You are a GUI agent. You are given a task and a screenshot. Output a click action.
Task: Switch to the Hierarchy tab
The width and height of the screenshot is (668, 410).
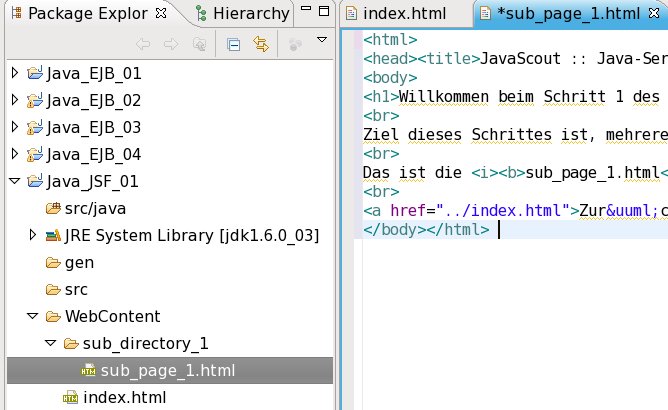click(x=250, y=14)
